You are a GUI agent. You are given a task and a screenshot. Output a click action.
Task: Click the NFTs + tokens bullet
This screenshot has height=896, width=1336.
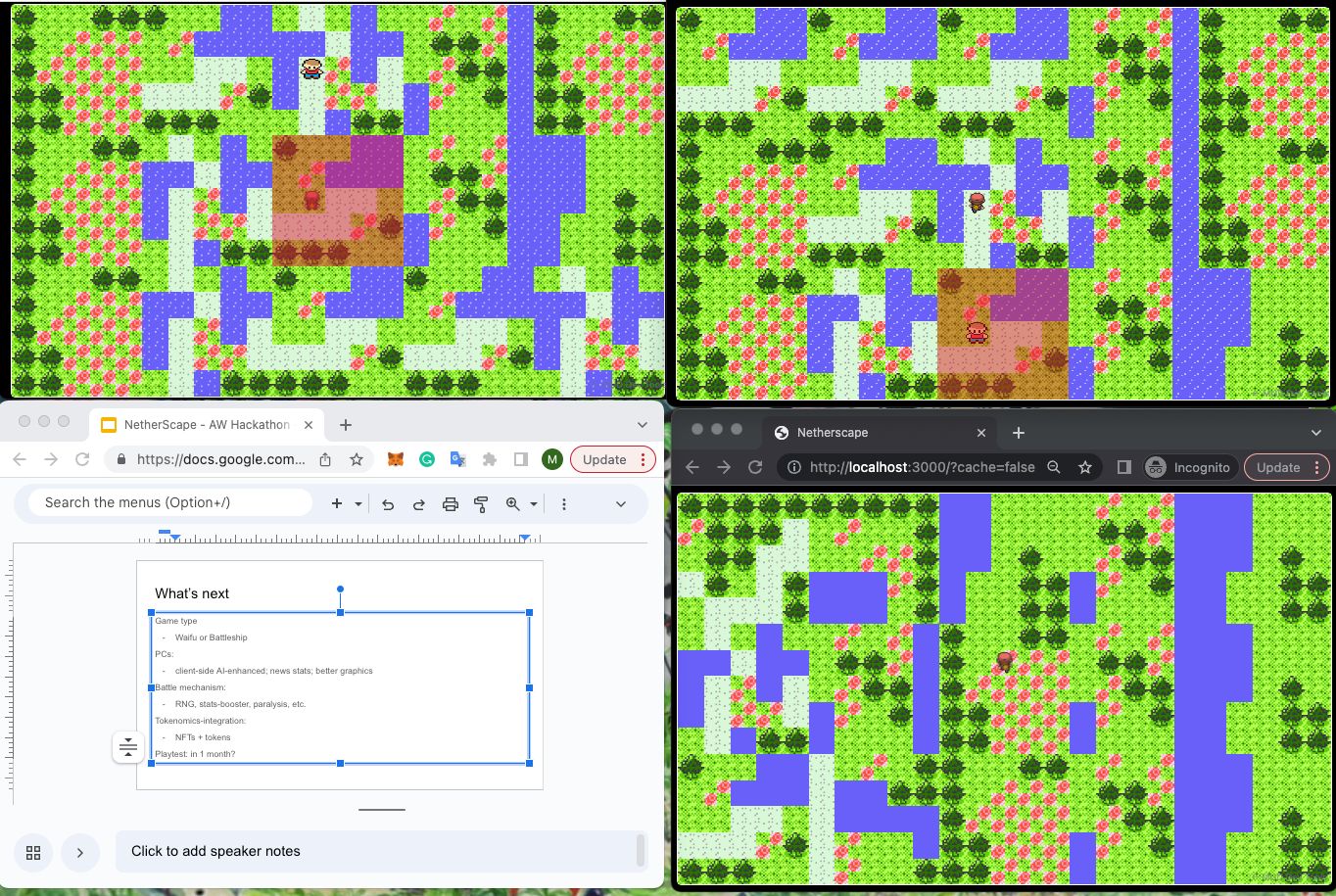[x=203, y=737]
